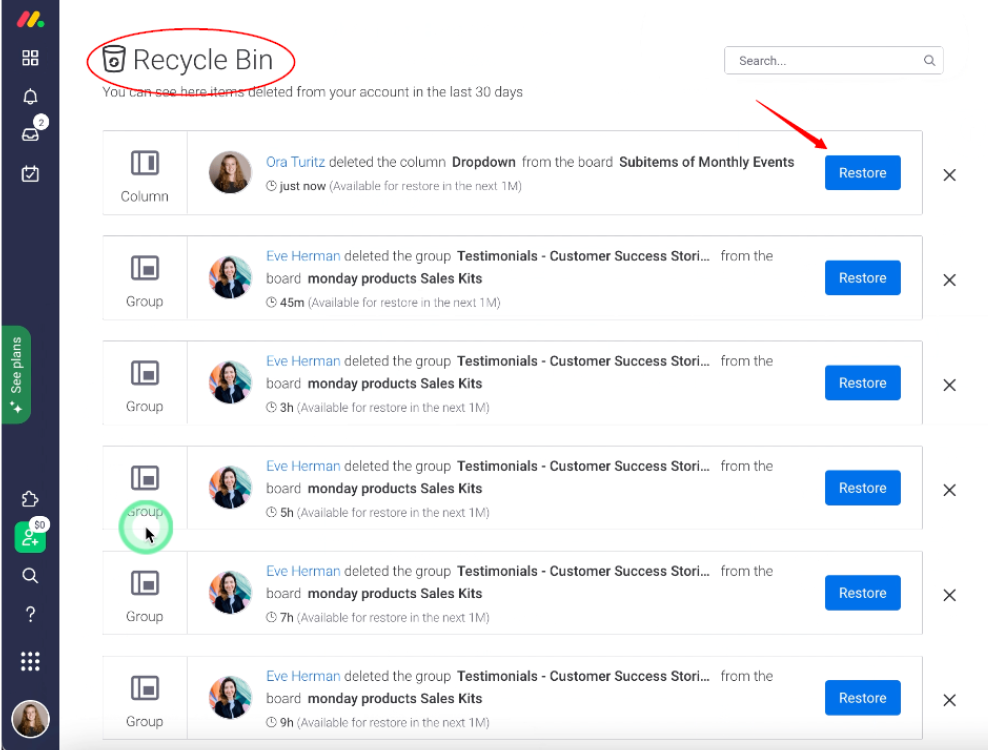Viewport: 991px width, 750px height.
Task: Click the "Column" type label
Action: [145, 197]
